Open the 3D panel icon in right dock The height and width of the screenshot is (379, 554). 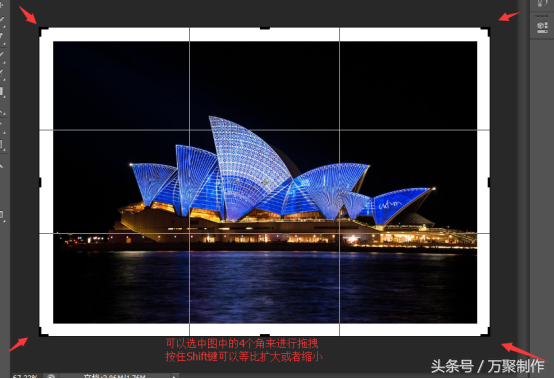tap(542, 28)
